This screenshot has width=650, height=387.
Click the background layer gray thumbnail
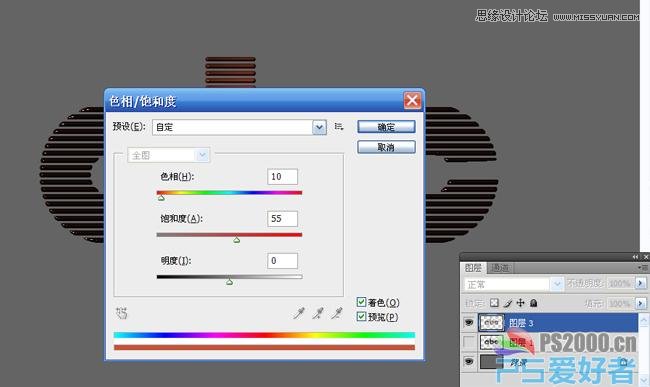pyautogui.click(x=491, y=362)
